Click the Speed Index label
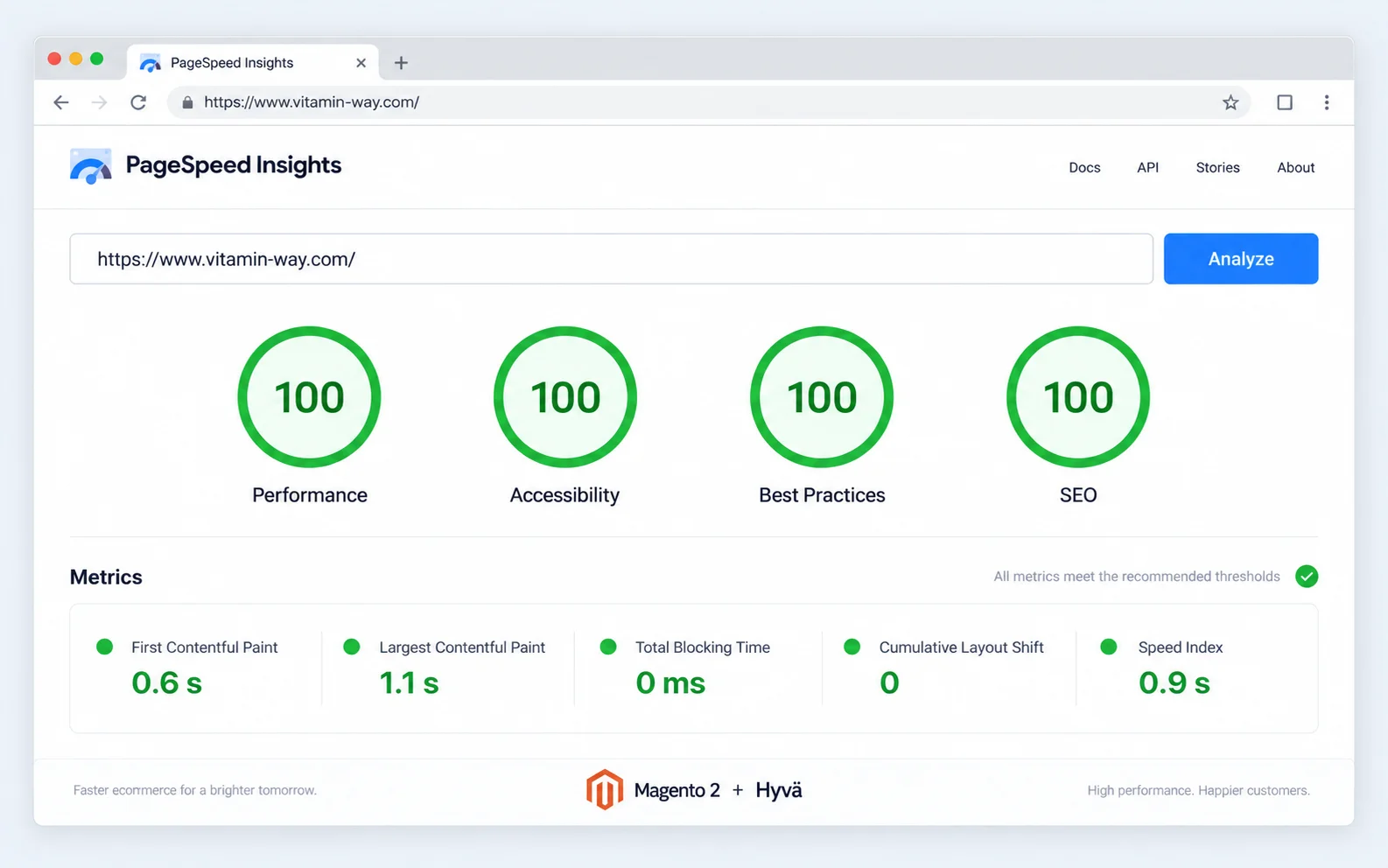This screenshot has height=868, width=1388. pyautogui.click(x=1181, y=647)
